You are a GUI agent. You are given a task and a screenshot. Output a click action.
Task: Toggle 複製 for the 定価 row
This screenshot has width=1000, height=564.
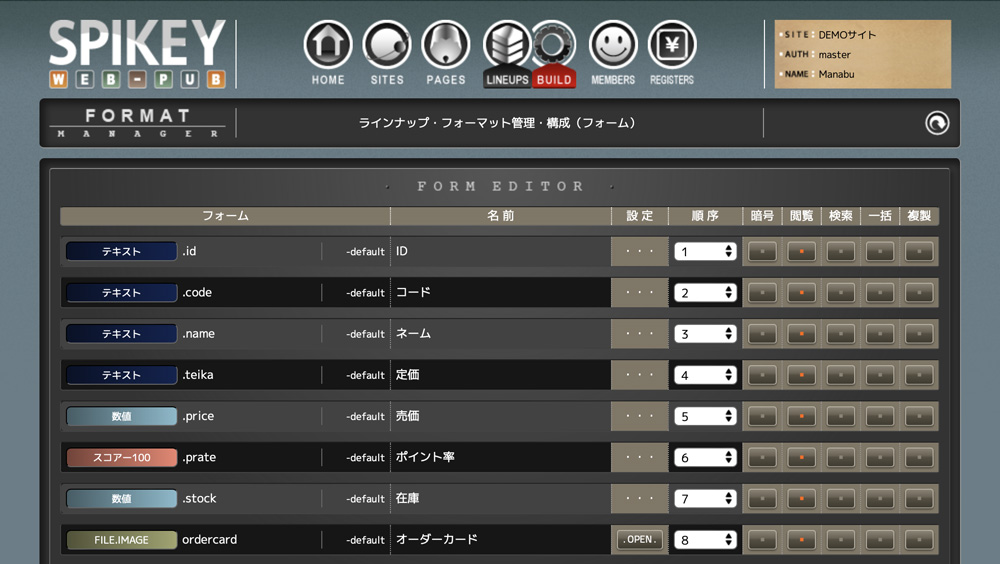[x=919, y=375]
